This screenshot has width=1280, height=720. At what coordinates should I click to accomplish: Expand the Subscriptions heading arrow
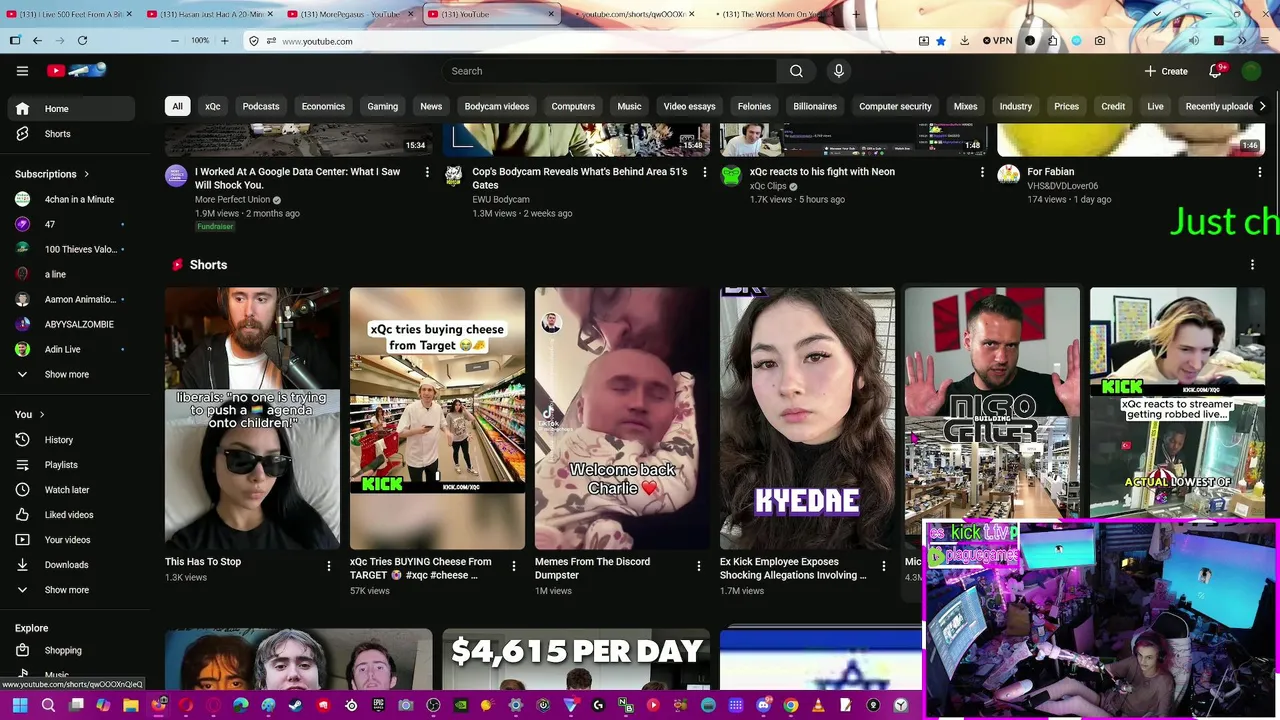click(86, 174)
